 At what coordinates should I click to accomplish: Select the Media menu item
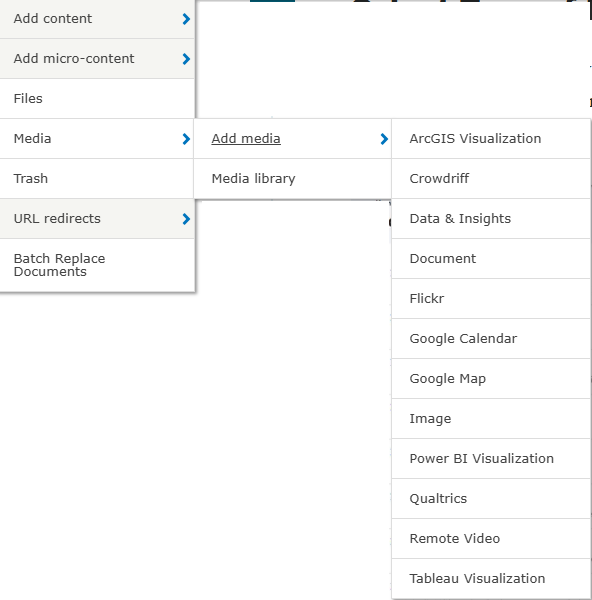click(x=97, y=139)
